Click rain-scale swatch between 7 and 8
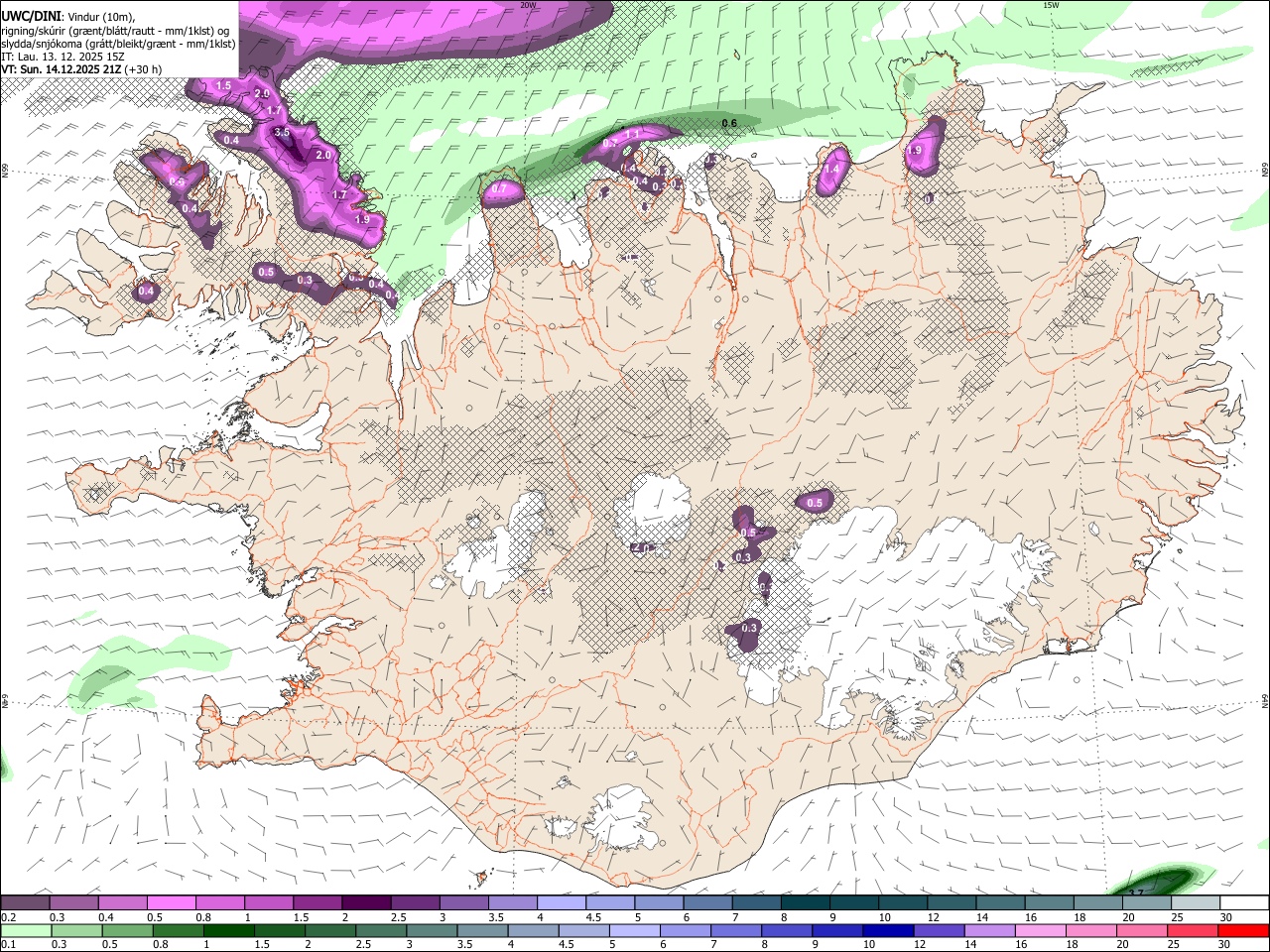 (x=735, y=930)
